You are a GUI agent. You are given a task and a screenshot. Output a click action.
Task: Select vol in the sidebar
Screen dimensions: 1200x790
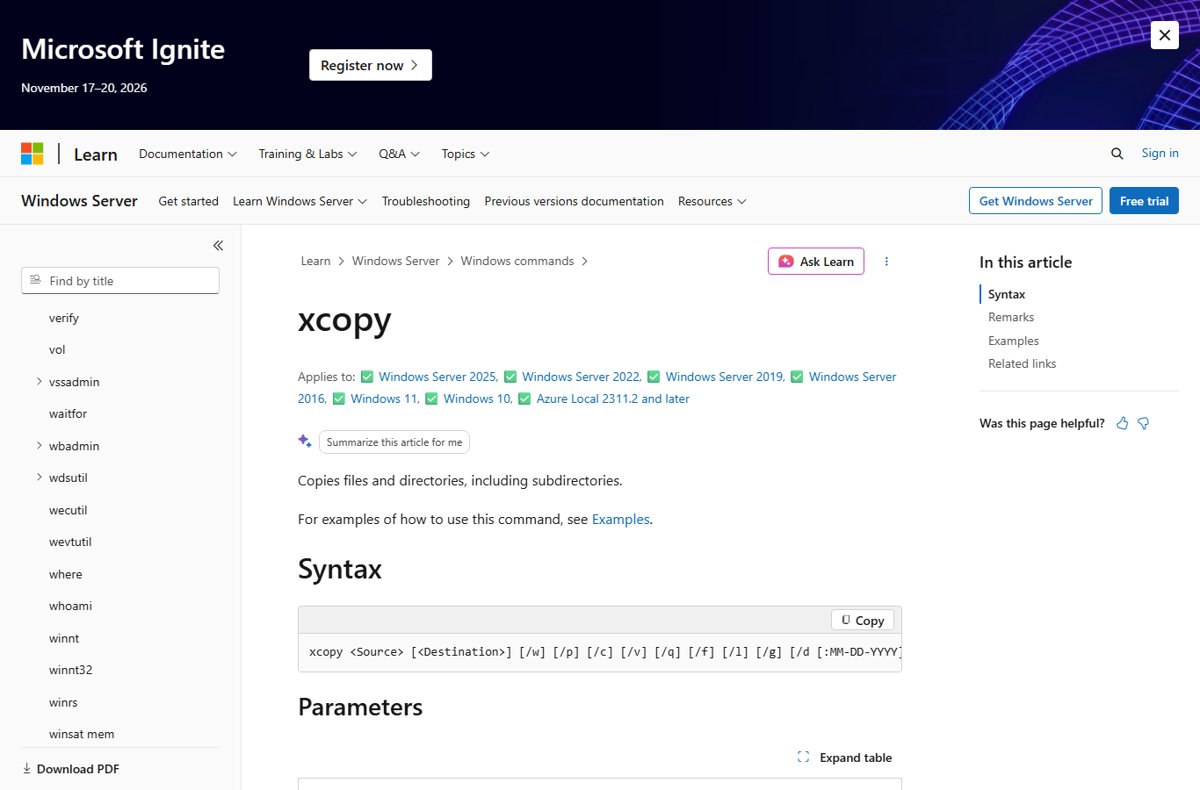(x=57, y=350)
